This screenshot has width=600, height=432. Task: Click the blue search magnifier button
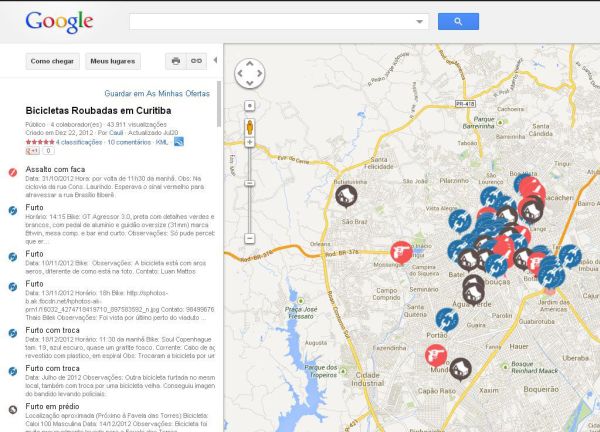click(458, 21)
